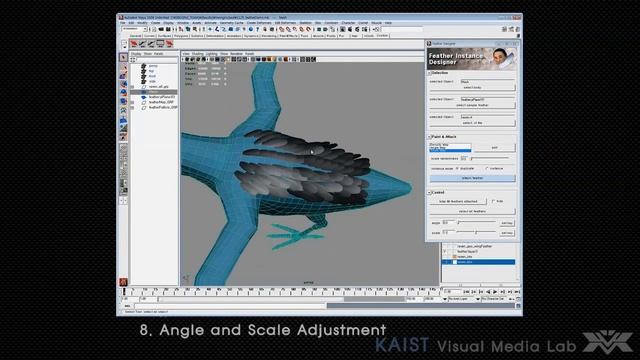Image resolution: width=640 pixels, height=360 pixels.
Task: Switch to the Custom shelf tab
Action: click(382, 36)
